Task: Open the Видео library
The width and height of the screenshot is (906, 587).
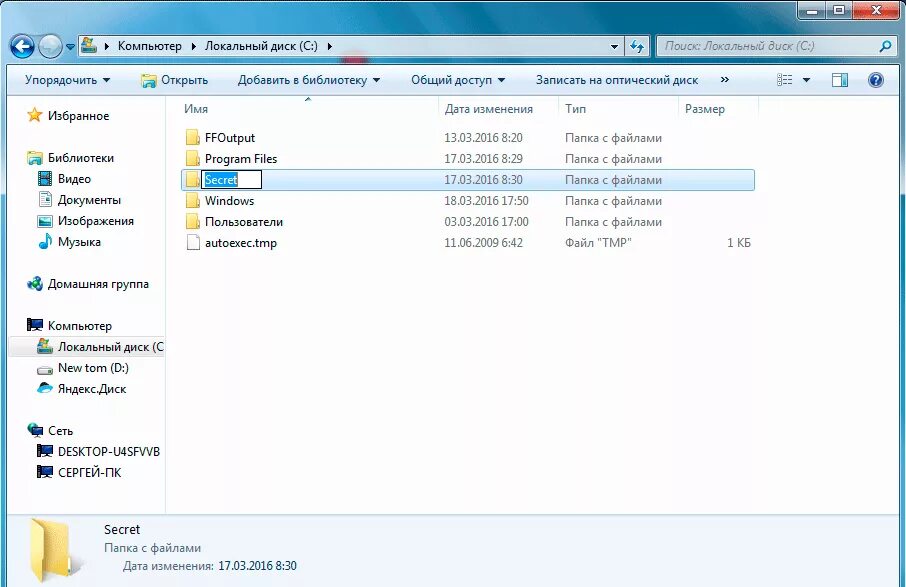Action: (x=74, y=179)
